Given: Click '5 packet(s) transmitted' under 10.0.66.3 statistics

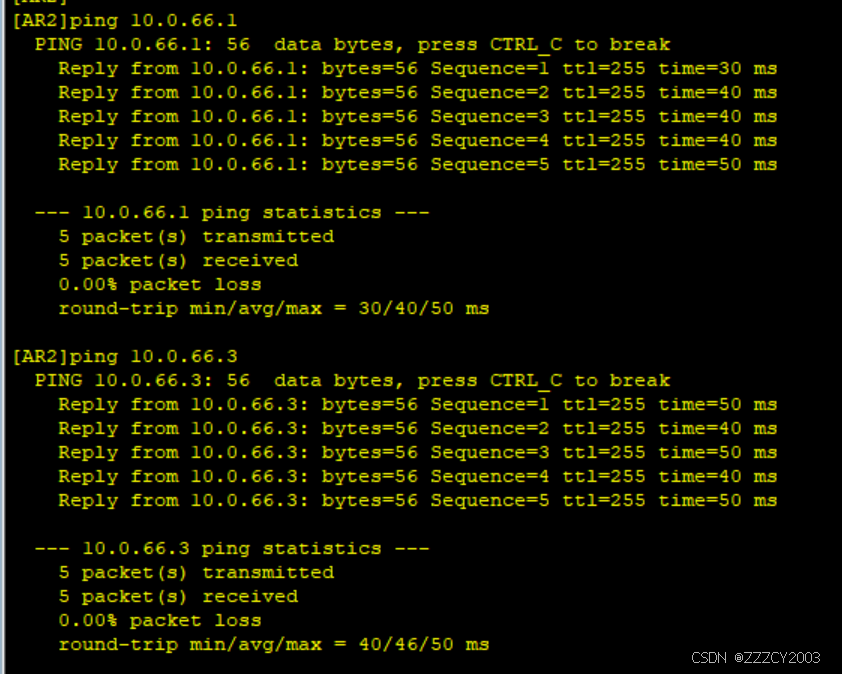Looking at the screenshot, I should coord(196,572).
